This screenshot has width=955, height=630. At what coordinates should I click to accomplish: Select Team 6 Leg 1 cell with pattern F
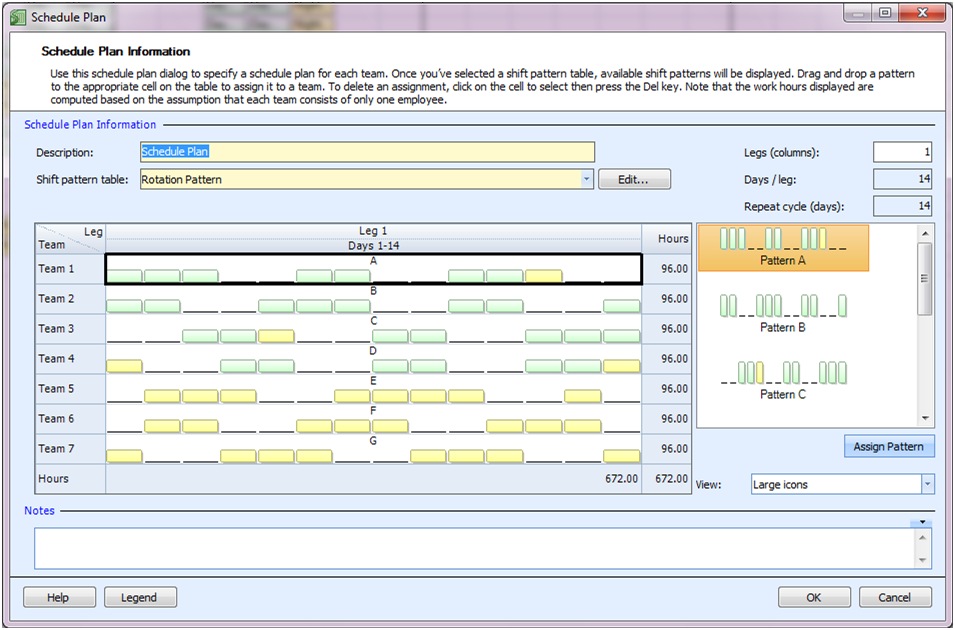373,419
